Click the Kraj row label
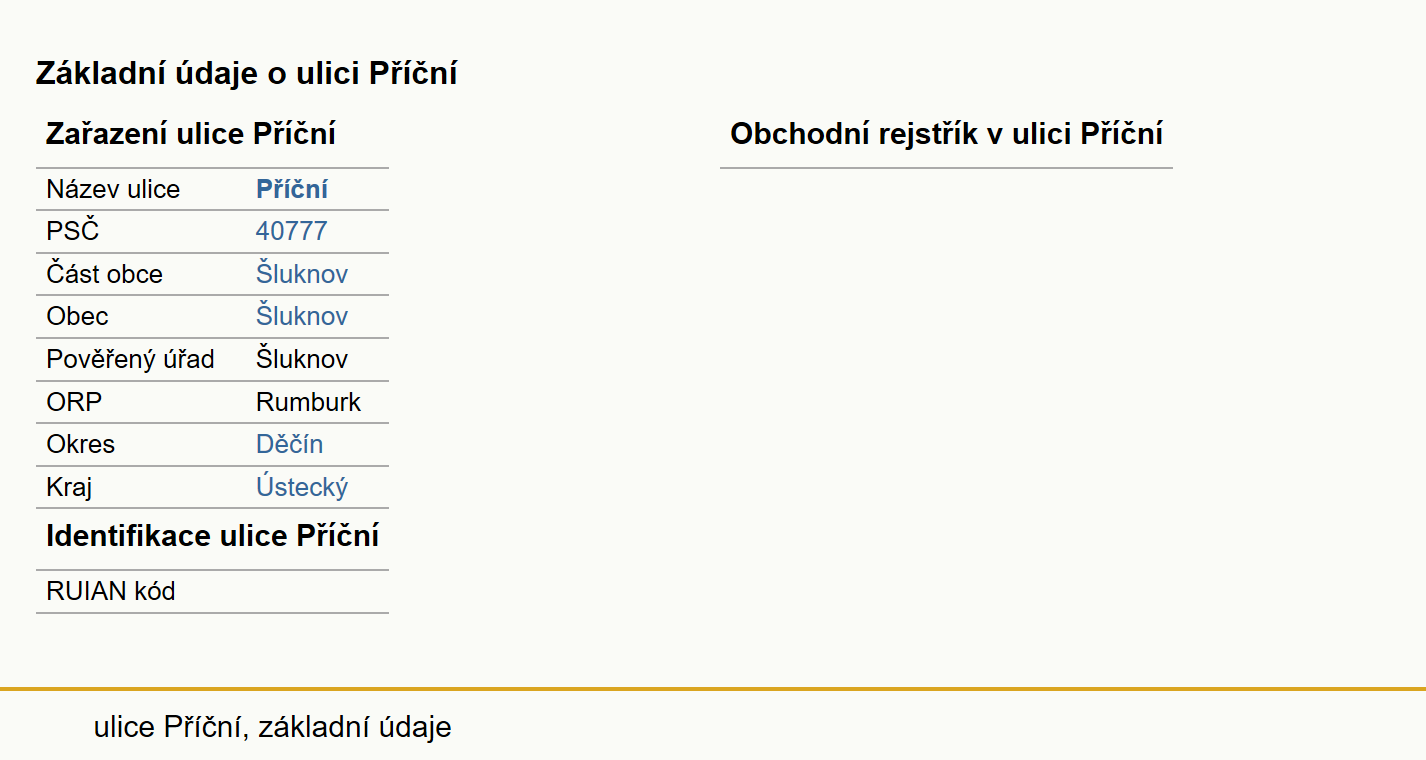 point(69,488)
